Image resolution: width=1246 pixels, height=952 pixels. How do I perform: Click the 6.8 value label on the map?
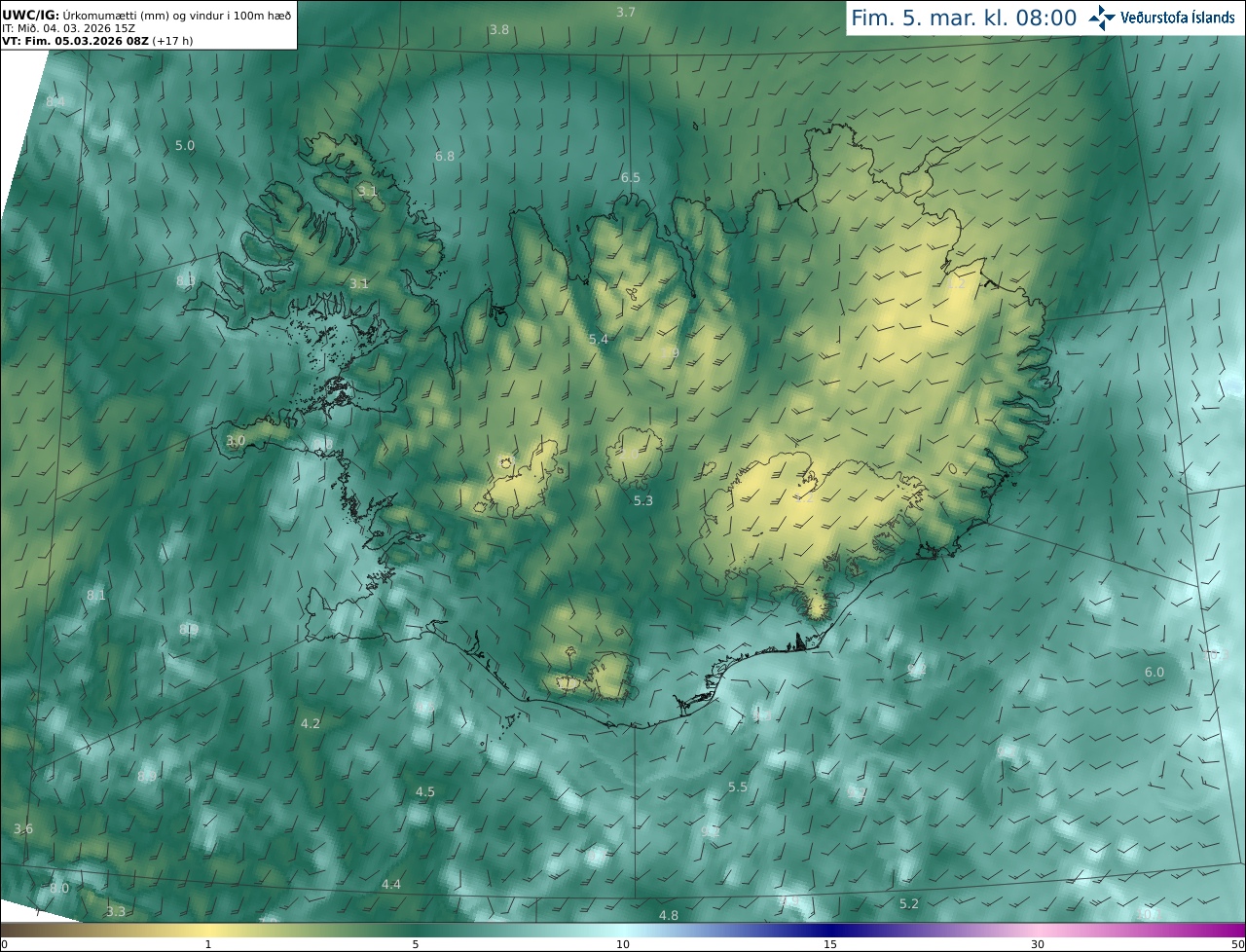click(445, 156)
